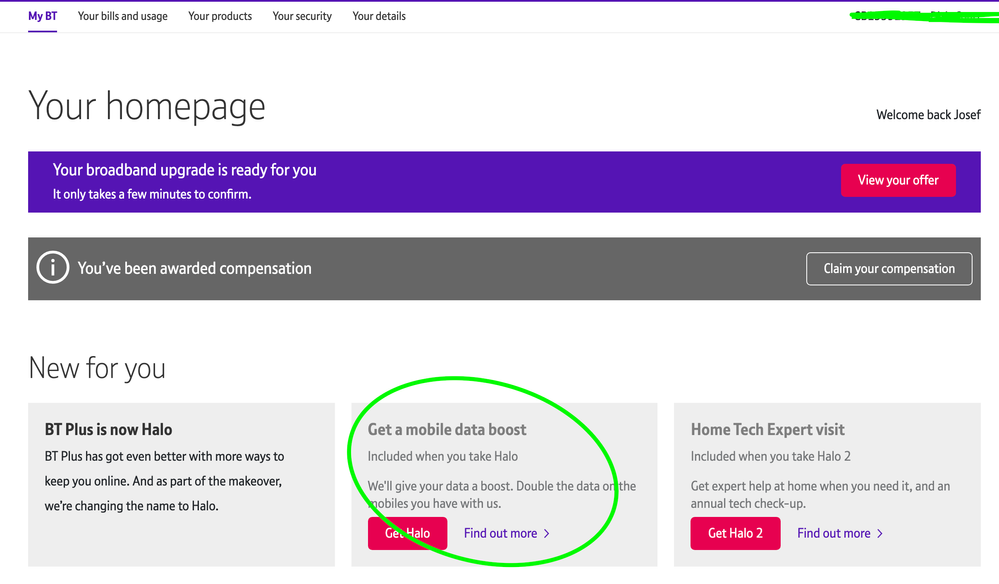Click the You've been awarded compensation text
This screenshot has width=999, height=584.
coord(195,268)
